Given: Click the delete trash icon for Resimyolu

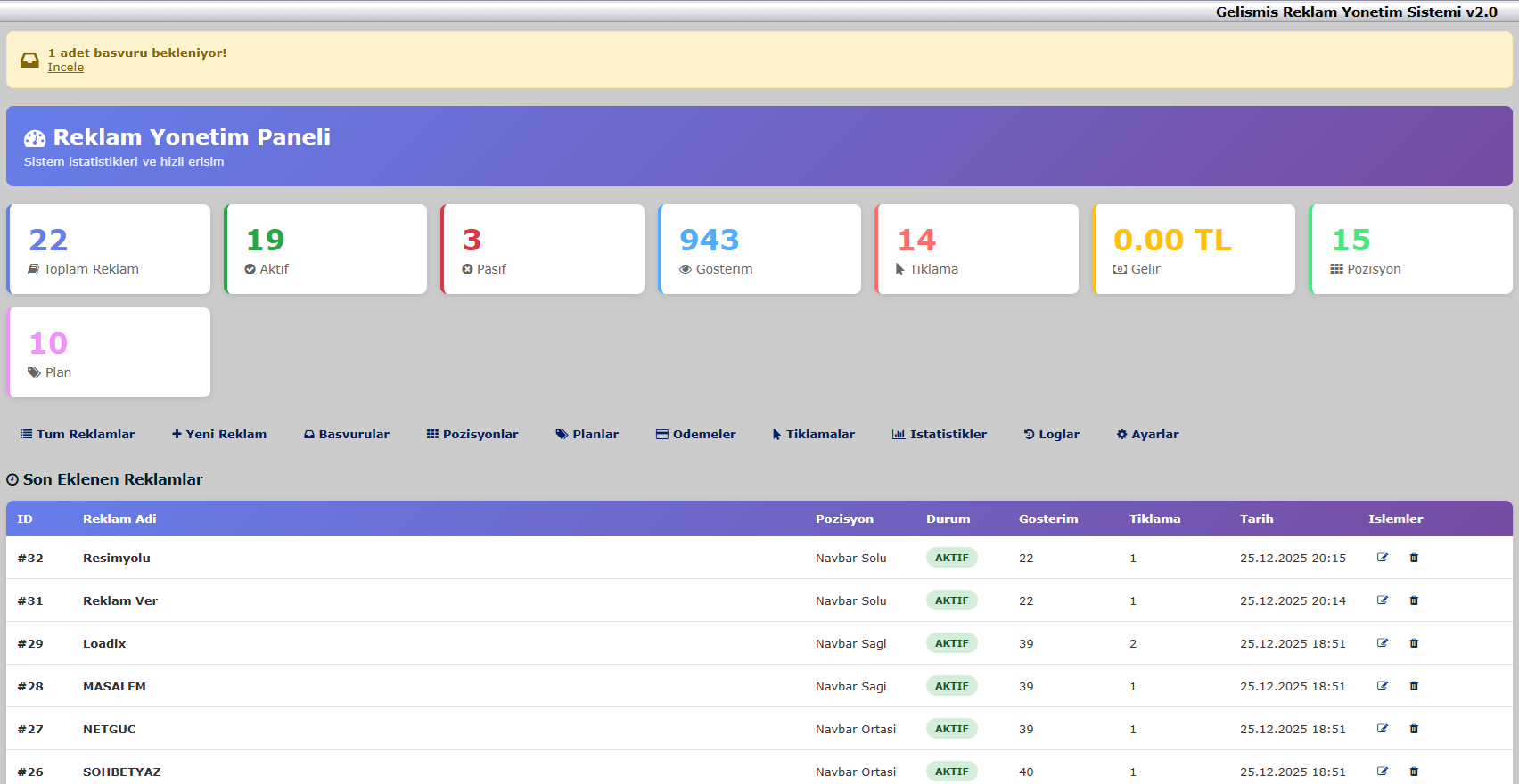Looking at the screenshot, I should pos(1414,558).
